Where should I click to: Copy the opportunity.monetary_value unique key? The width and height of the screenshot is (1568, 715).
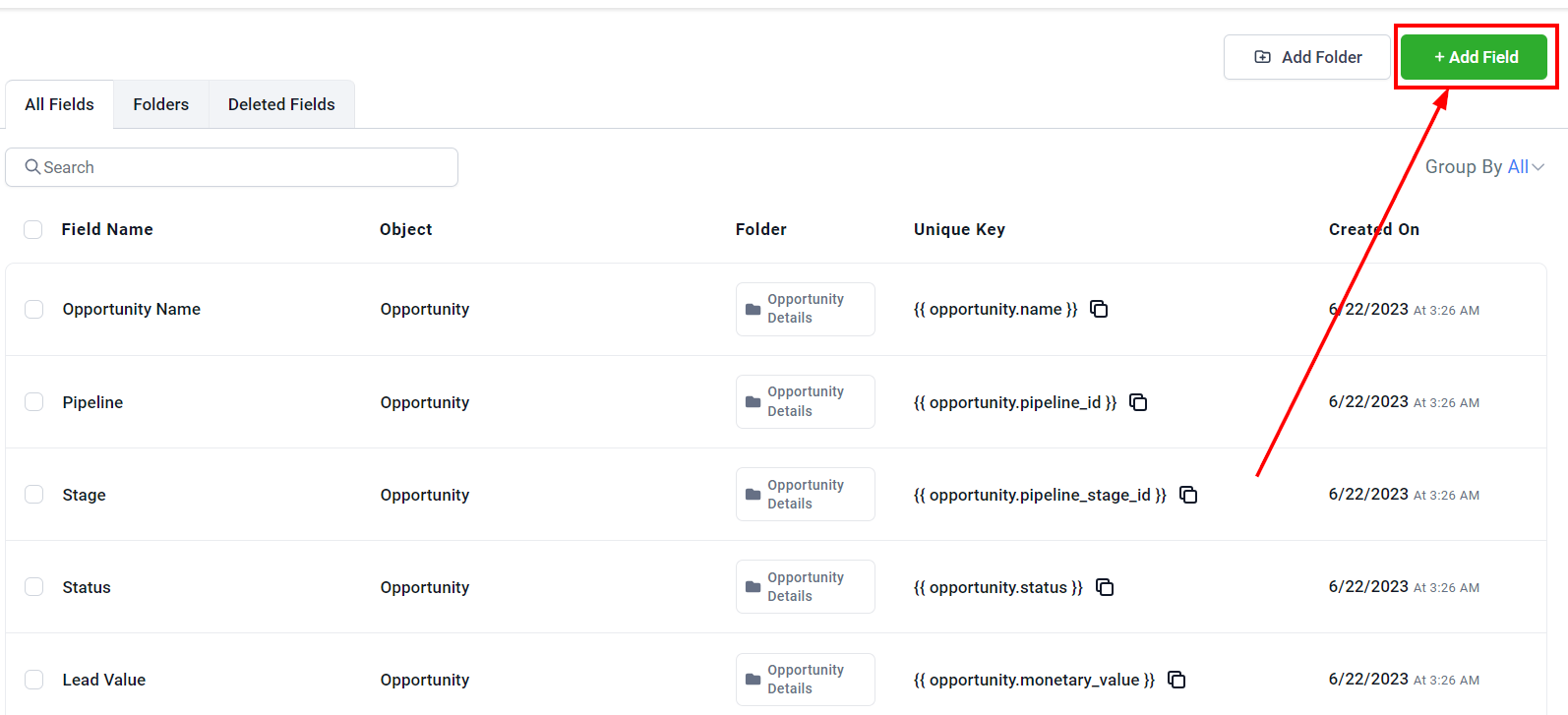(x=1176, y=680)
